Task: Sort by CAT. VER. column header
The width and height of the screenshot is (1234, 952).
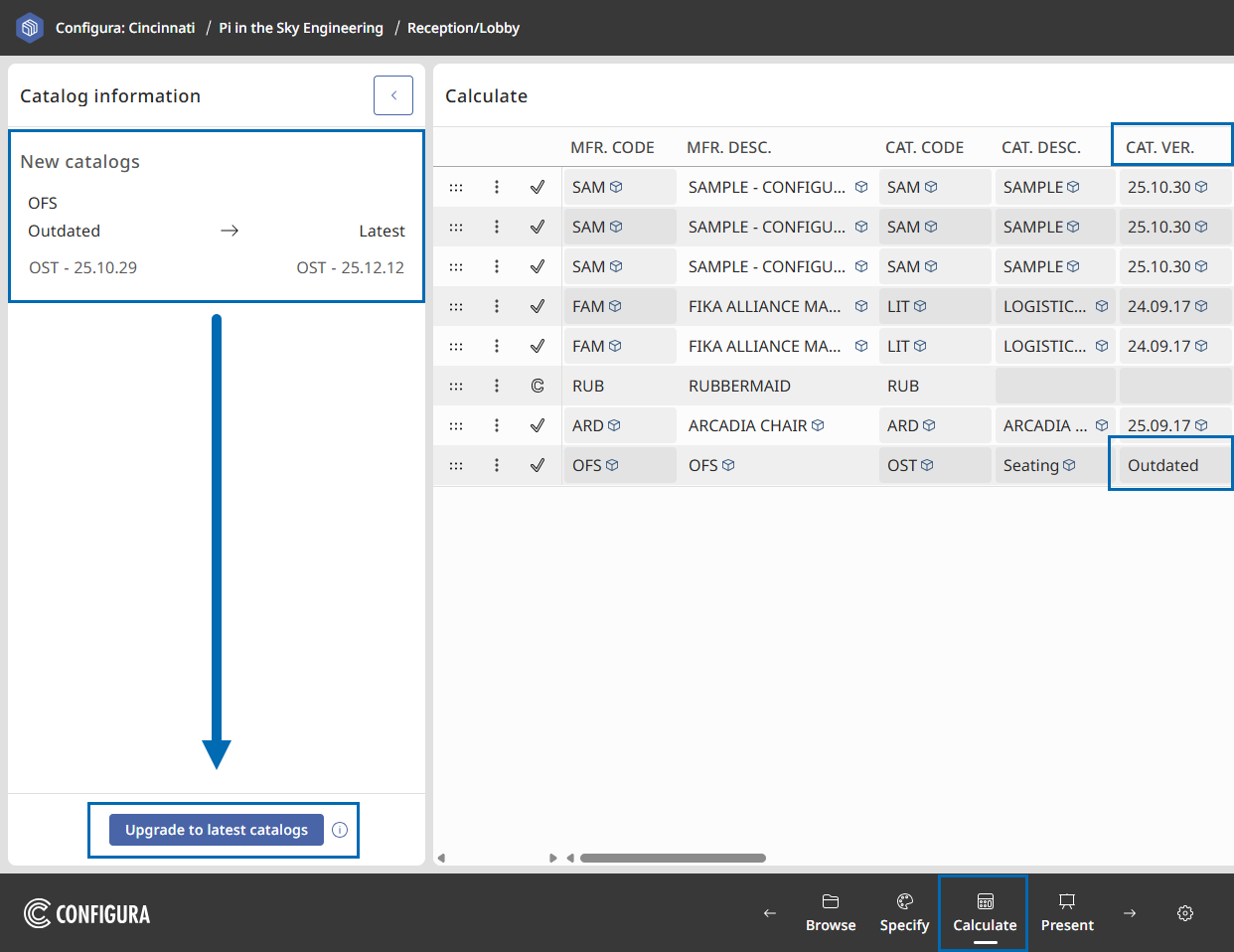Action: pyautogui.click(x=1159, y=147)
